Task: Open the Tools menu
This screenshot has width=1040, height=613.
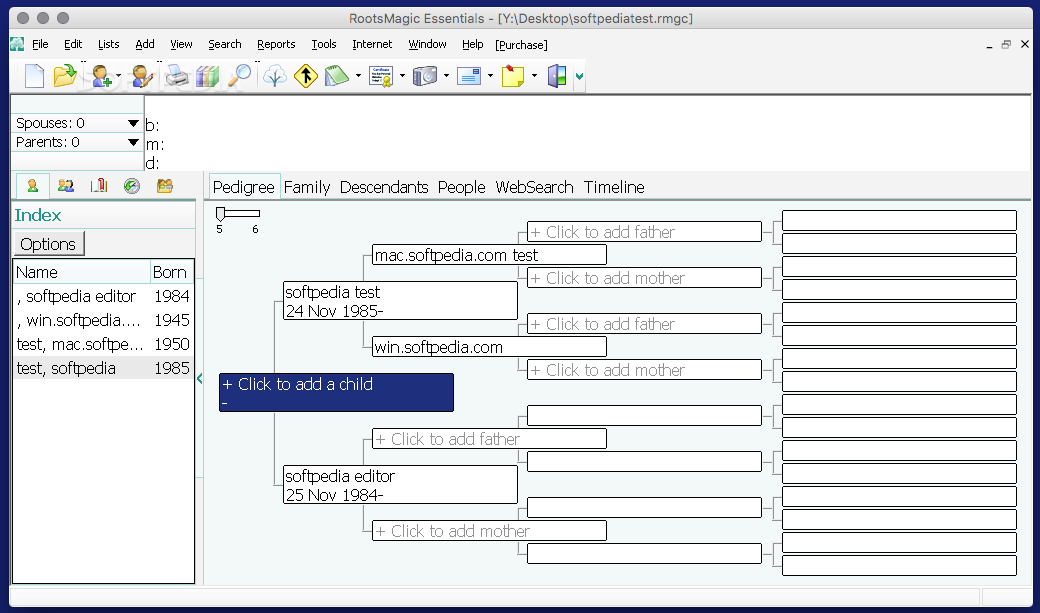Action: 324,44
